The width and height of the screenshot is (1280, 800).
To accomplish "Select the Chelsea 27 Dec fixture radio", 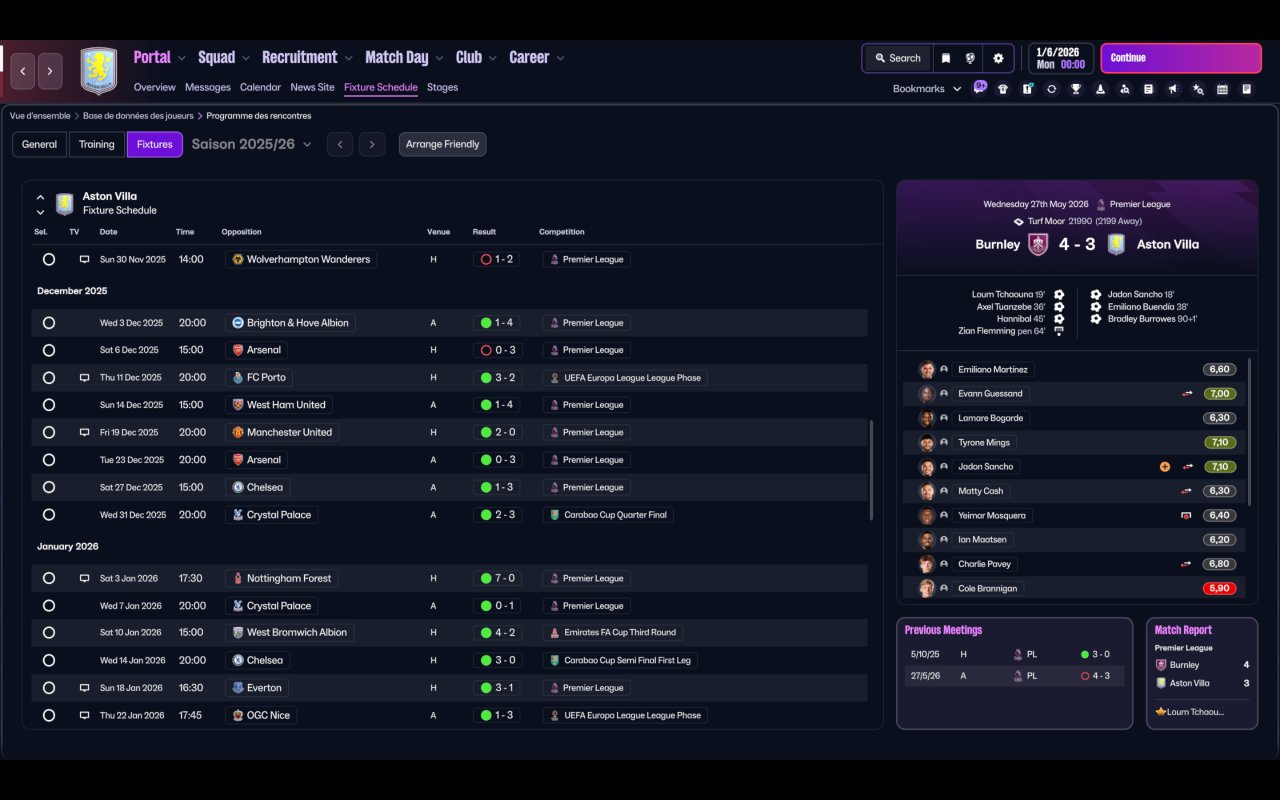I will coord(48,488).
